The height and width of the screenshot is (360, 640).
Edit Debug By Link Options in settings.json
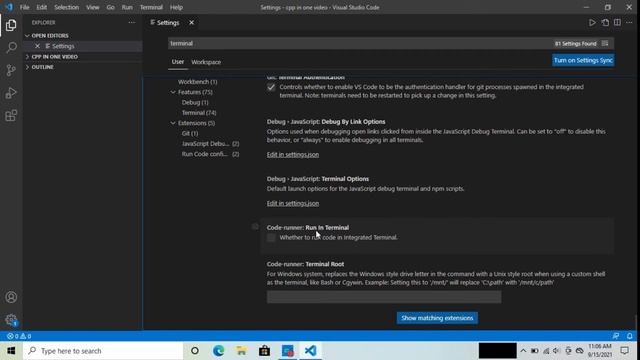293,155
